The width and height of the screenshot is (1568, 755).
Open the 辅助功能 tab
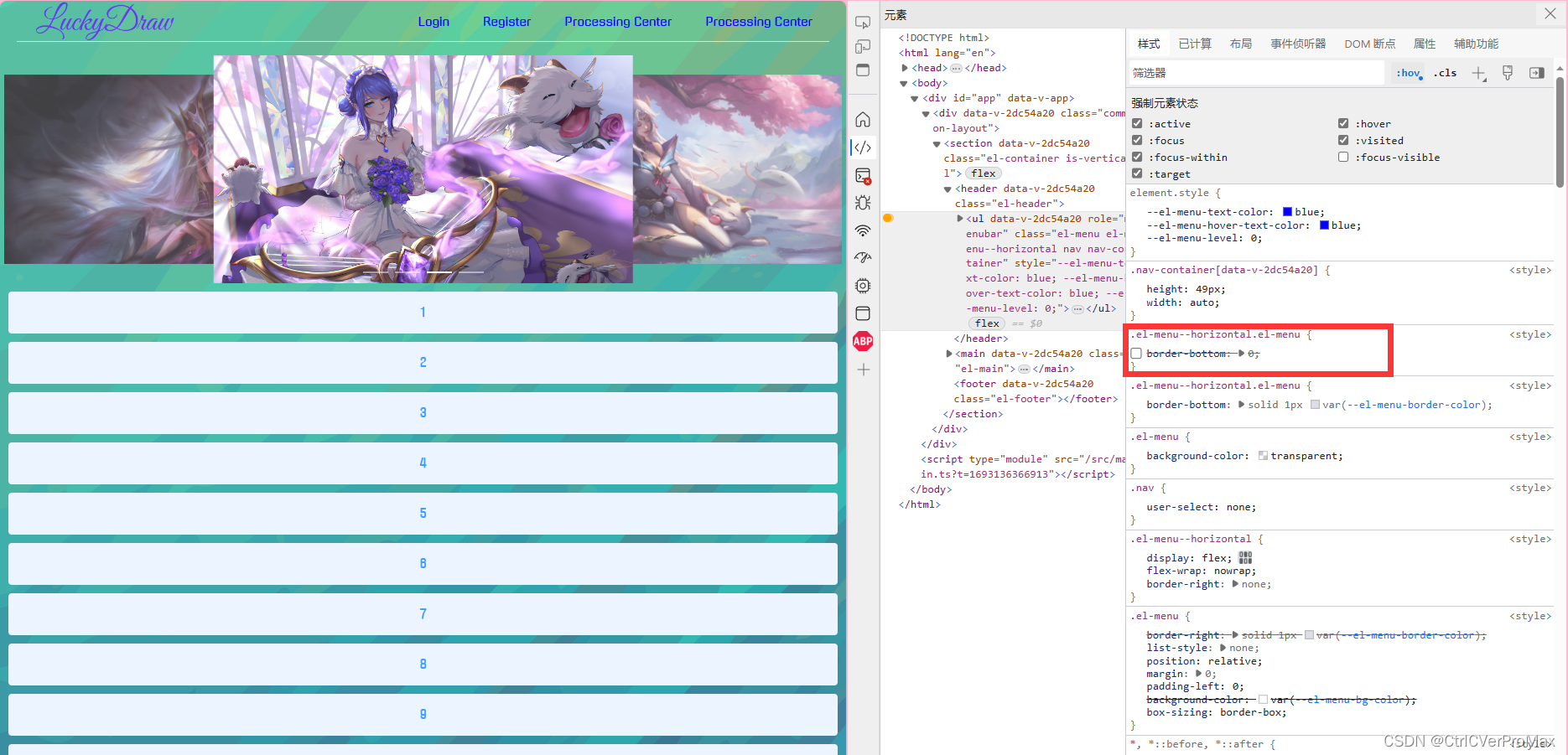1476,44
